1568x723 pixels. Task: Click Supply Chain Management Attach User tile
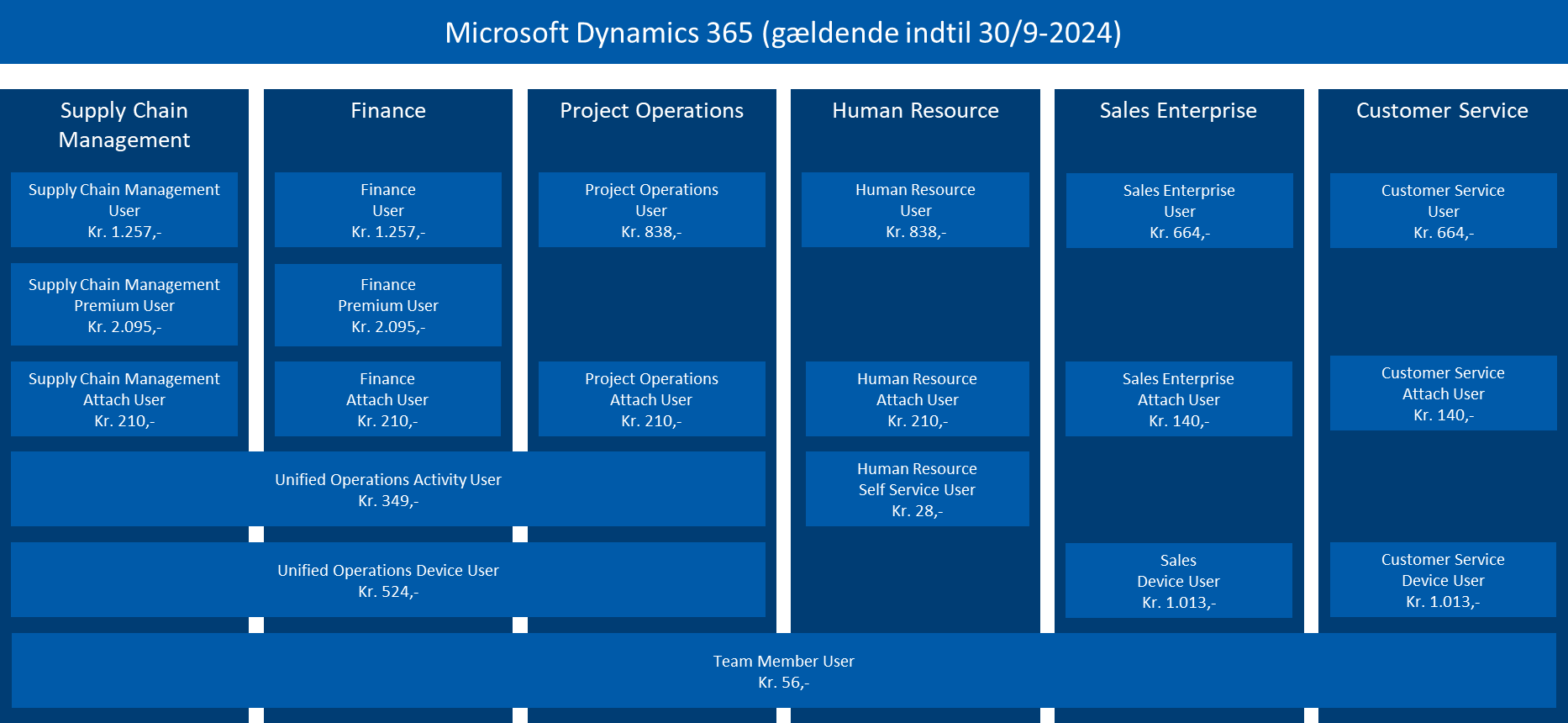click(x=124, y=399)
